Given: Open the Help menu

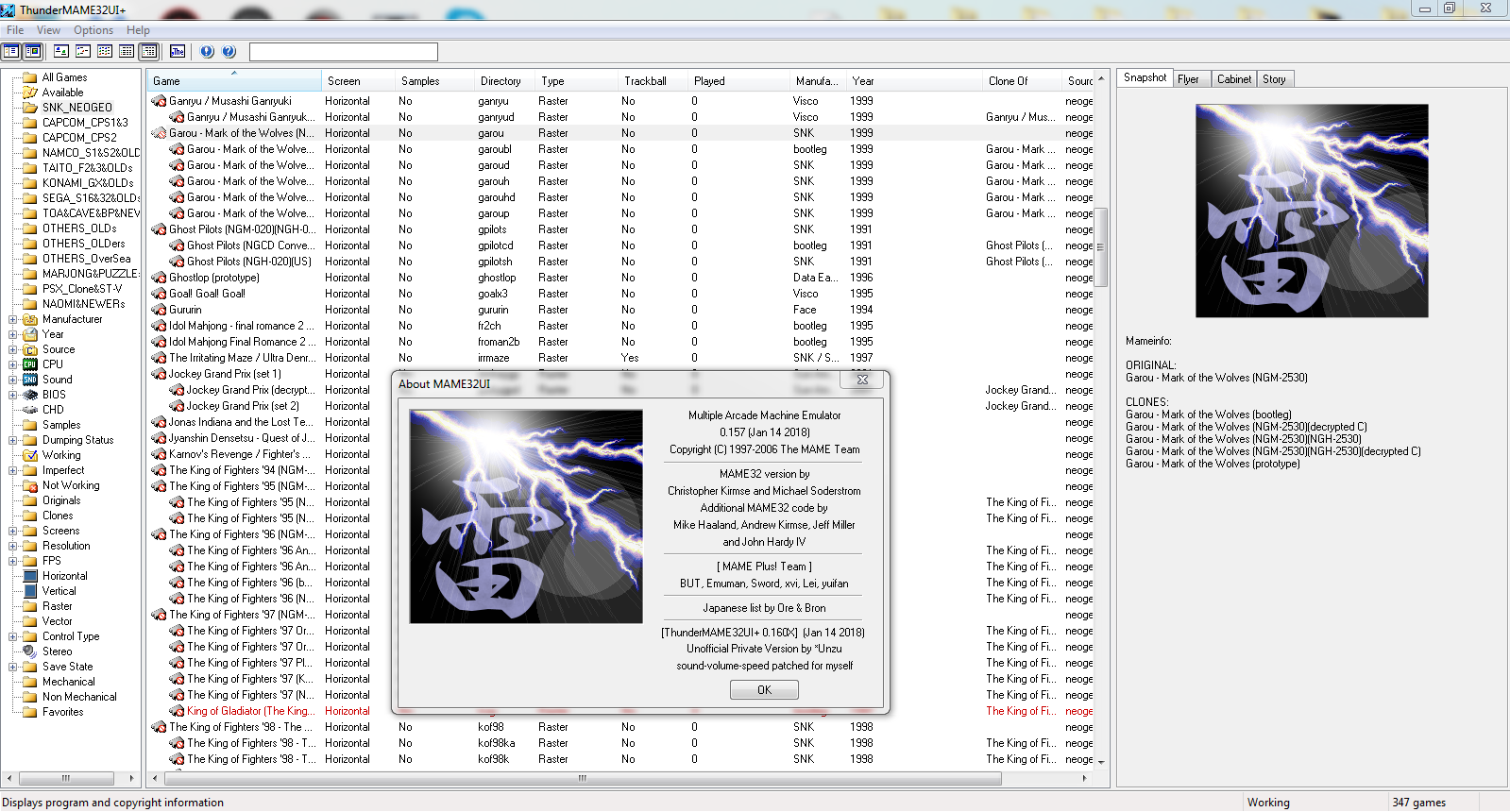Looking at the screenshot, I should tap(138, 30).
